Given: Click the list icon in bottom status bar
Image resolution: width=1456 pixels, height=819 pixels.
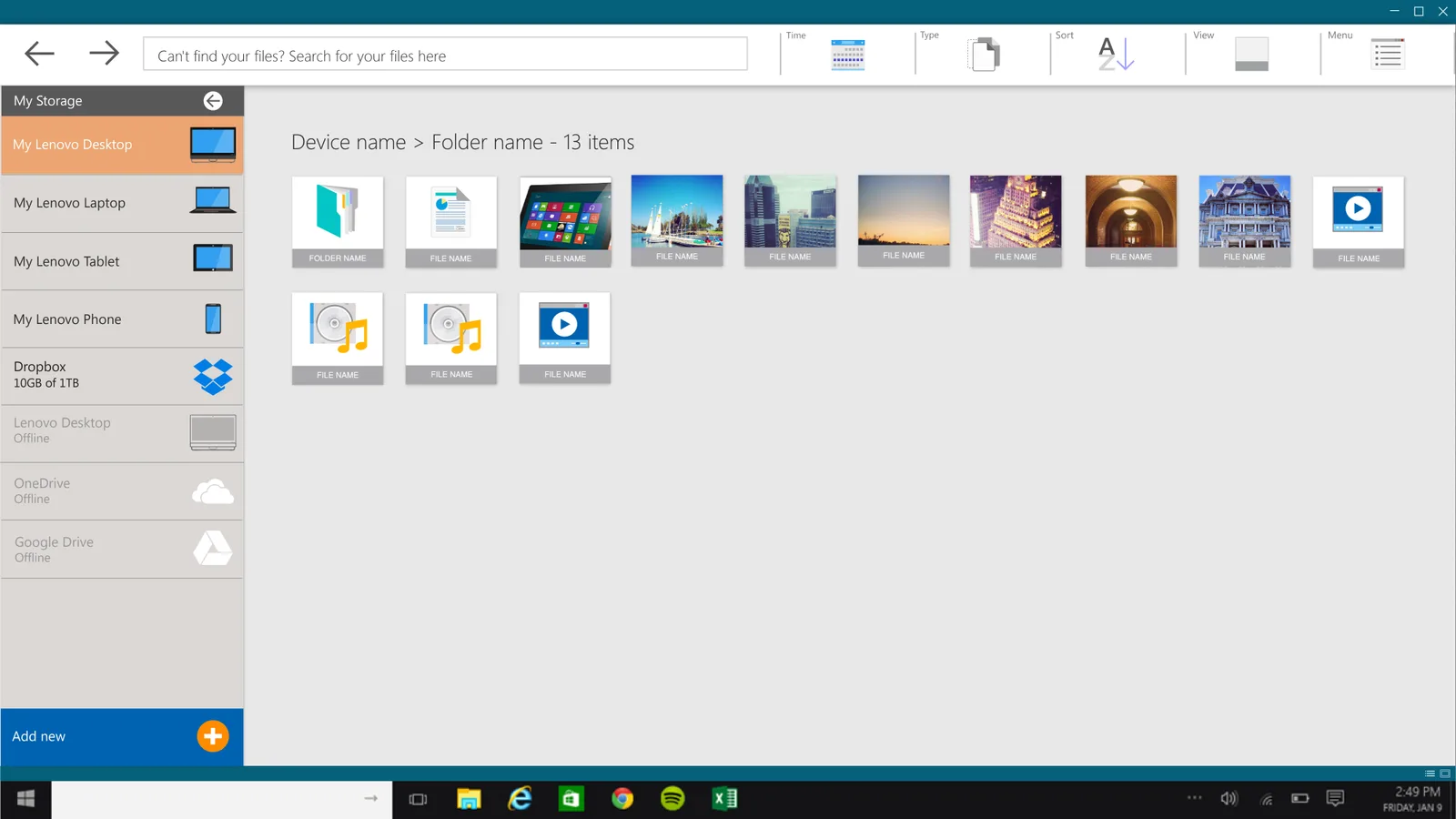Looking at the screenshot, I should 1430,773.
